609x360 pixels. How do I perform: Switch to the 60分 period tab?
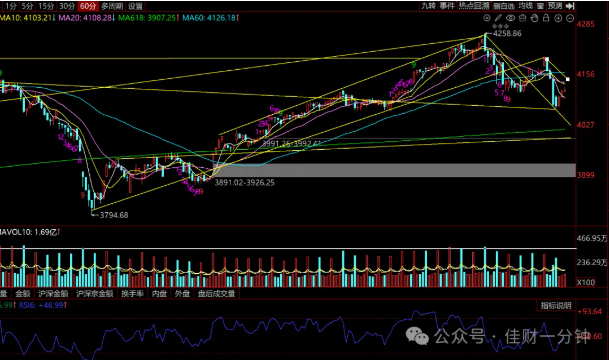(x=87, y=6)
